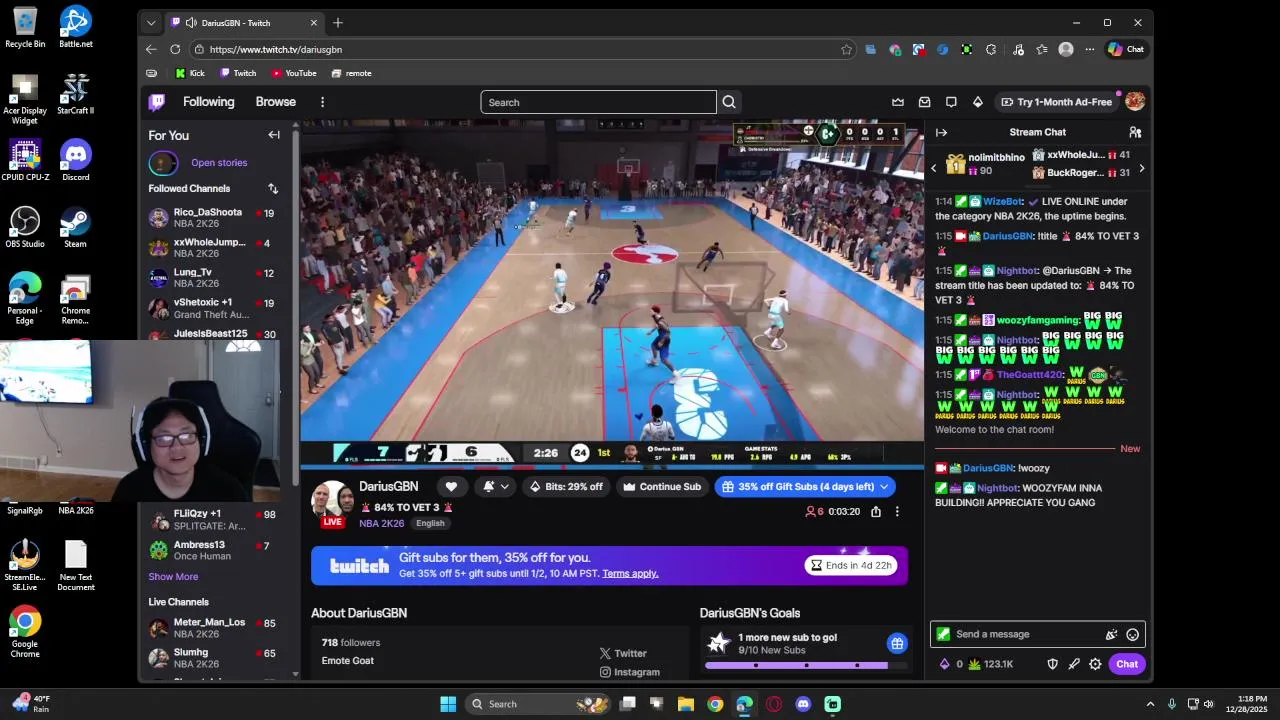The height and width of the screenshot is (720, 1280).
Task: Click the 35% off Gift Subs button
Action: pyautogui.click(x=805, y=487)
